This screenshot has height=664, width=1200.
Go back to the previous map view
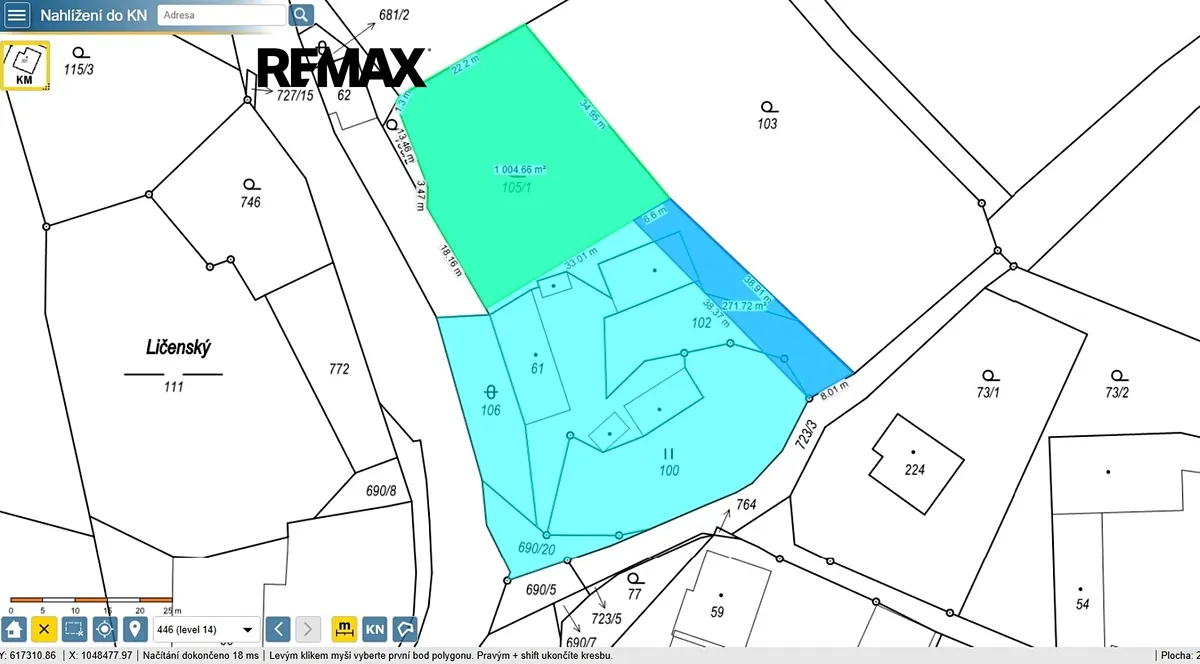point(279,629)
